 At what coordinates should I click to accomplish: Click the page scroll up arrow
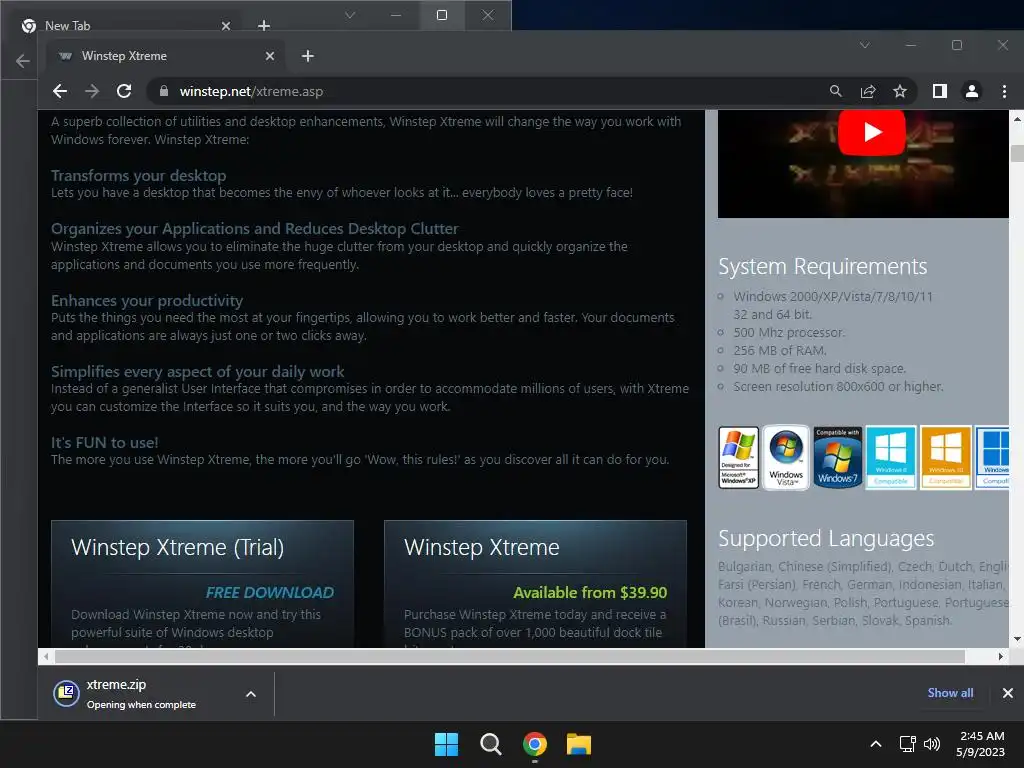1017,119
